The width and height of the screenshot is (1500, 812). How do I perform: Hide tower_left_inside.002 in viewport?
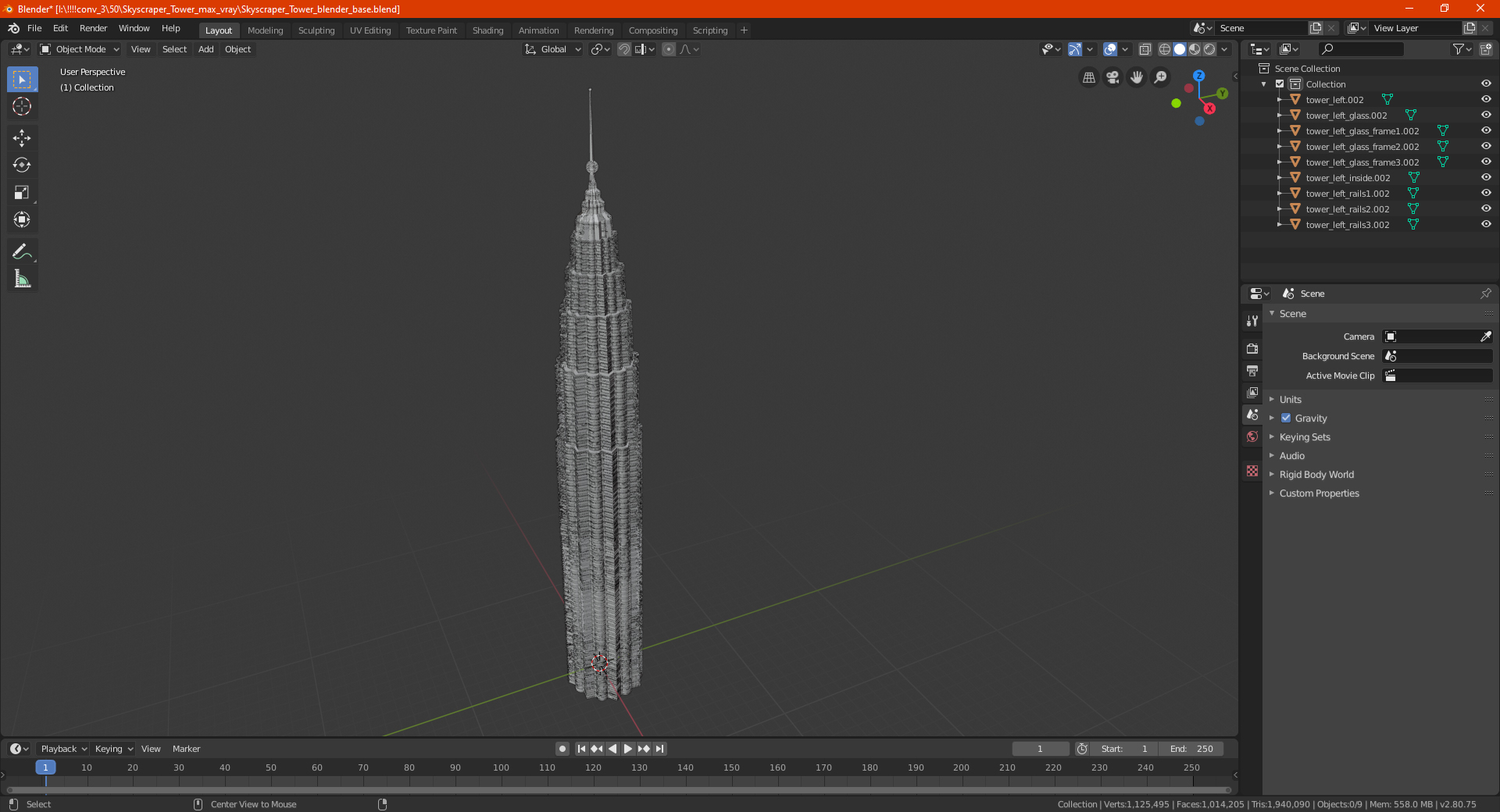coord(1486,178)
